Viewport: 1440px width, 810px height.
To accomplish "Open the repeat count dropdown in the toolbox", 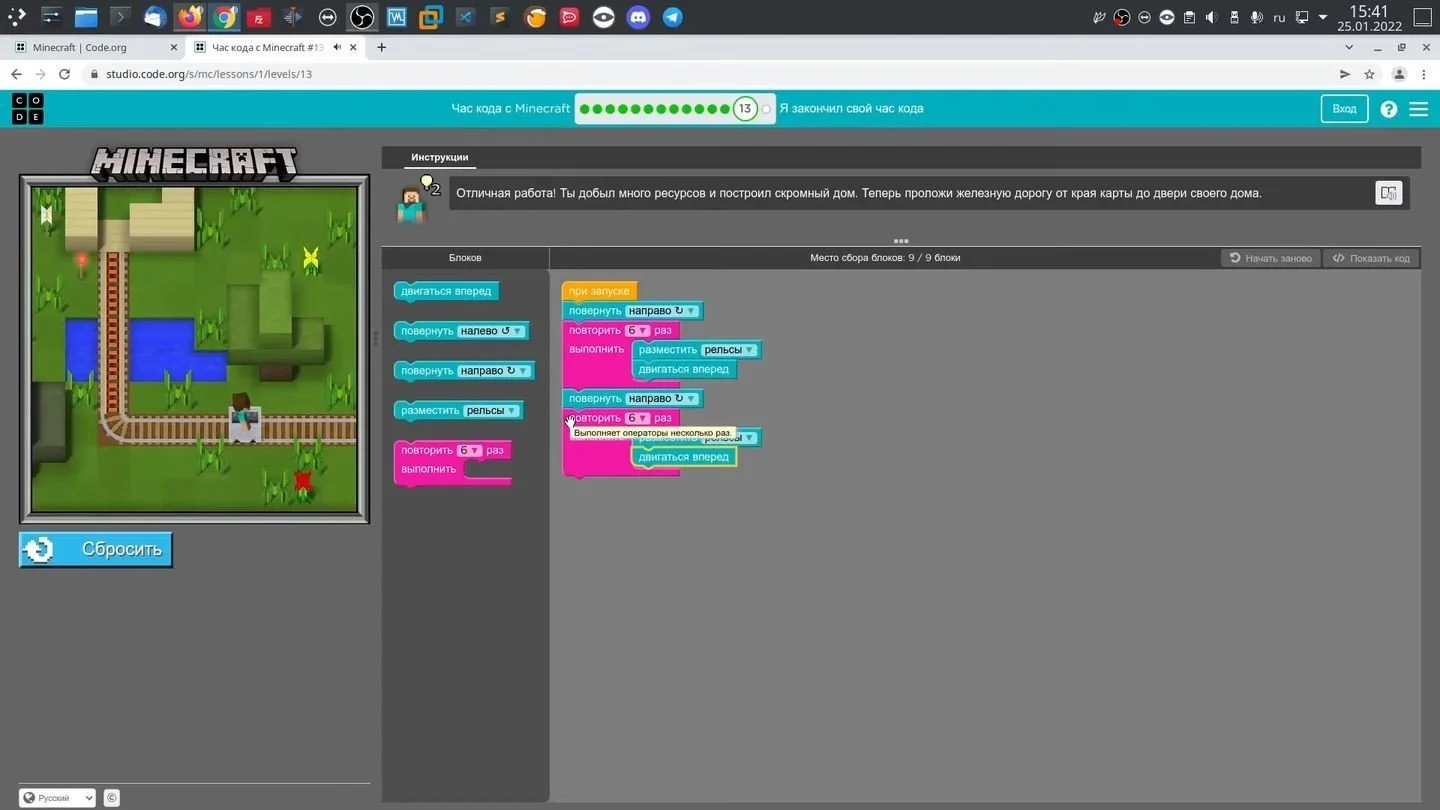I will 469,451.
